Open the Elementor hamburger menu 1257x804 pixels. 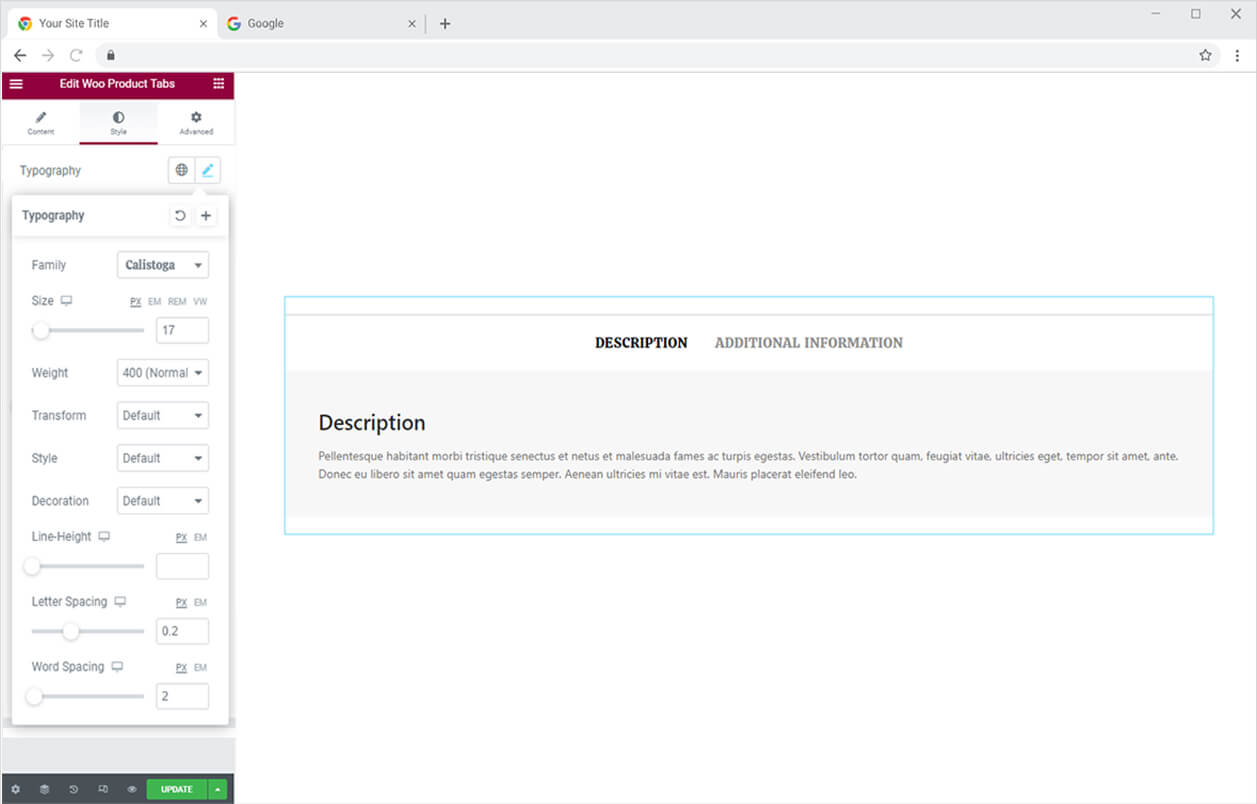(16, 84)
